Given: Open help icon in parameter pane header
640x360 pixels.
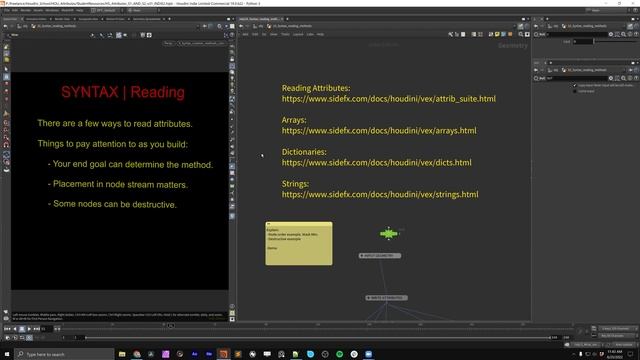Looking at the screenshot, I should (x=636, y=34).
